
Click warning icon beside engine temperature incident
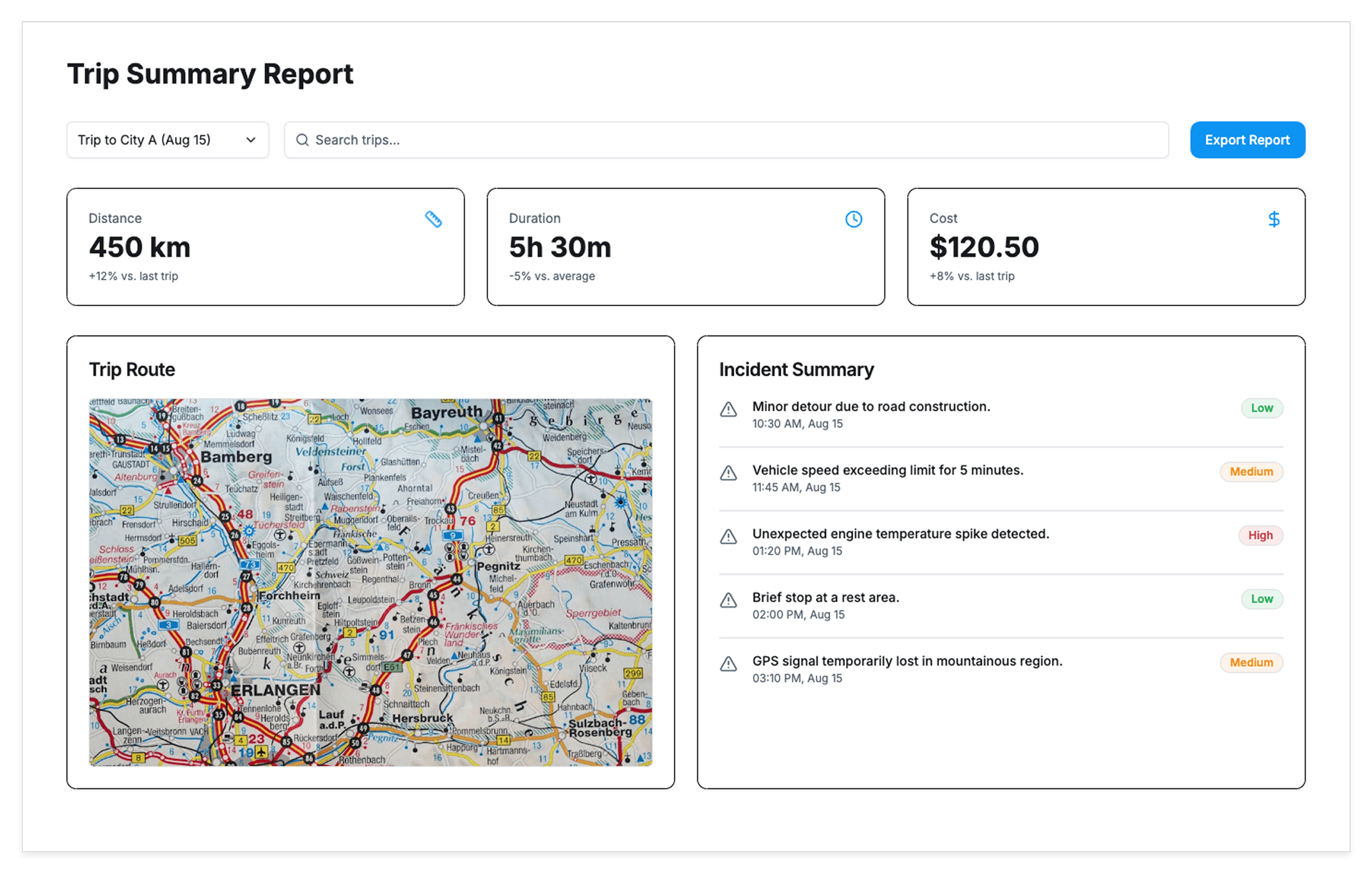(728, 537)
